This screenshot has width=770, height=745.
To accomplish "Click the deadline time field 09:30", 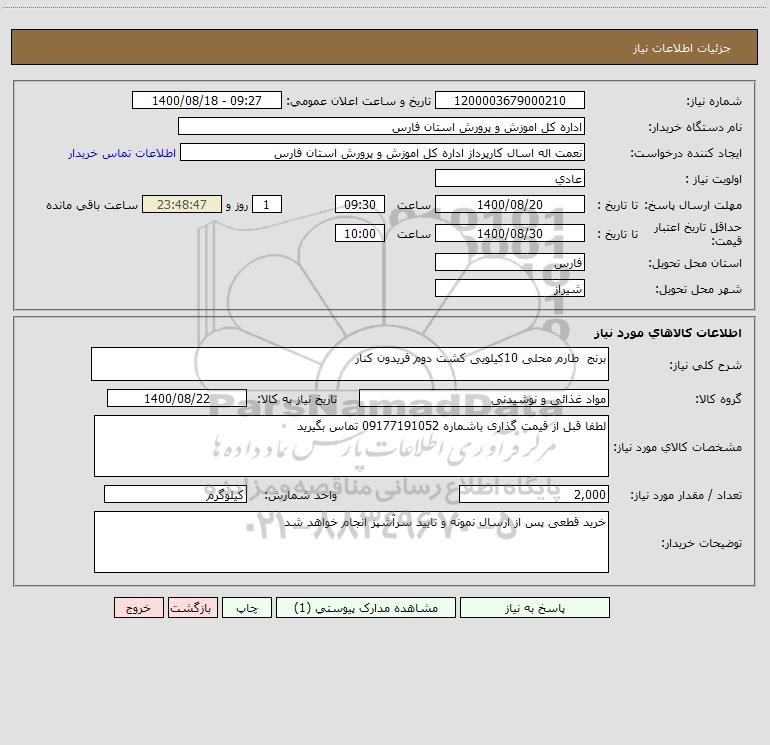I will point(359,204).
